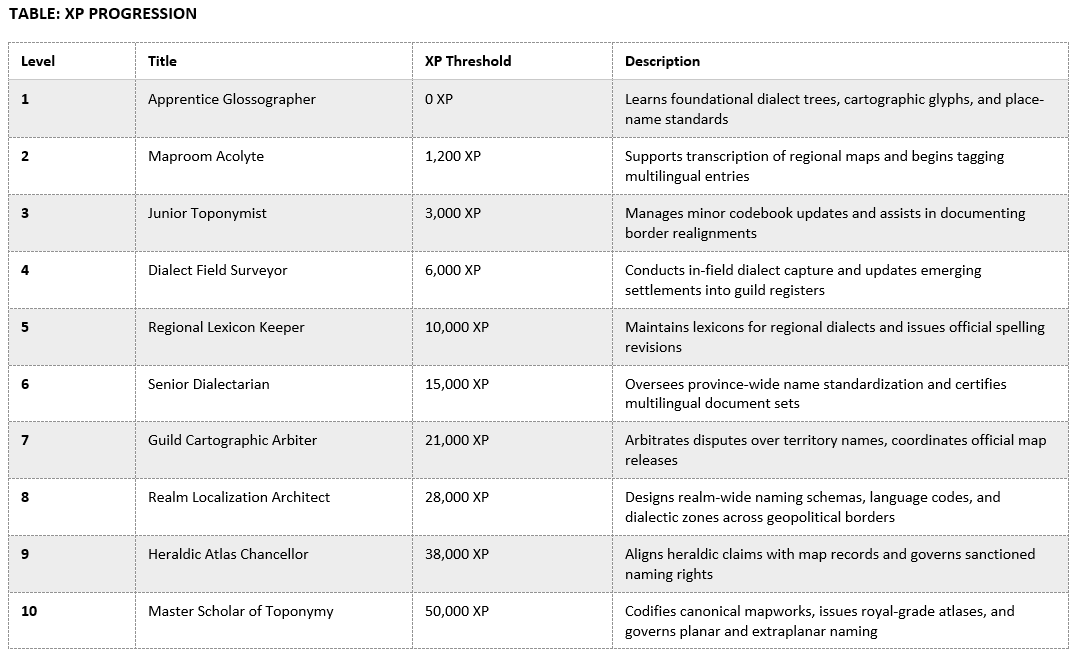Select the Regional Lexicon Keeper cell
This screenshot has height=654, width=1074.
pyautogui.click(x=226, y=327)
